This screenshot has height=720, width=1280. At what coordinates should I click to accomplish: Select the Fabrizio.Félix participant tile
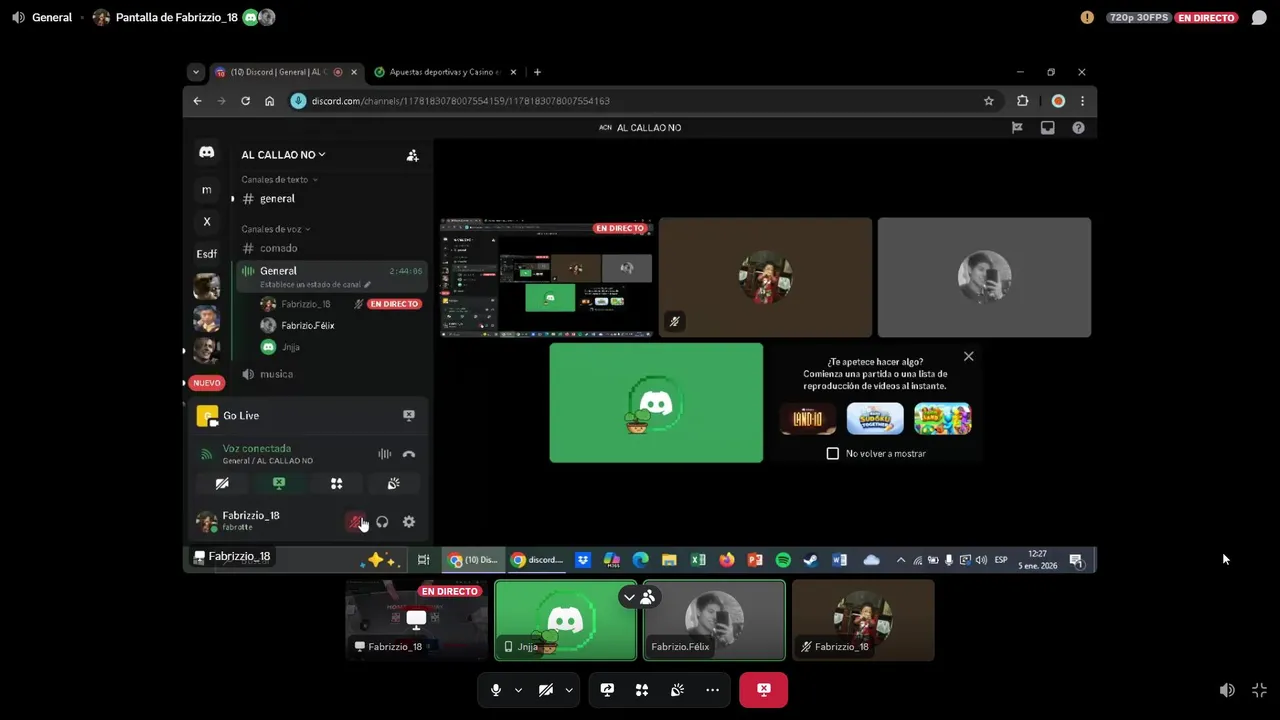(714, 620)
